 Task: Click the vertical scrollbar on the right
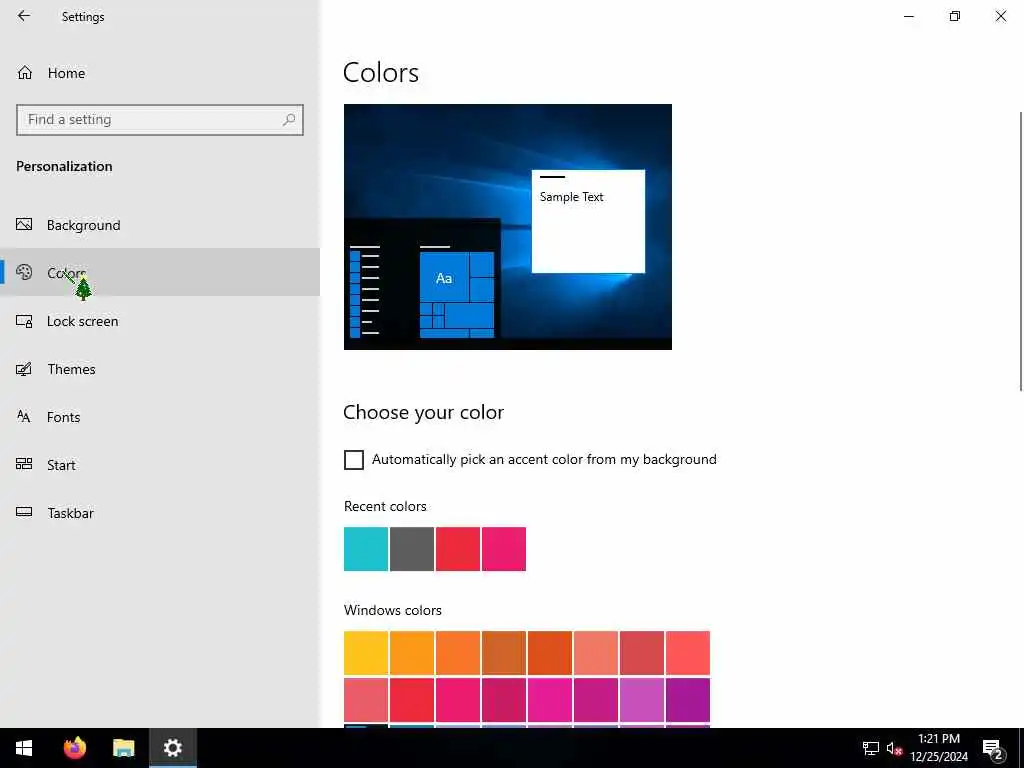coord(1021,251)
